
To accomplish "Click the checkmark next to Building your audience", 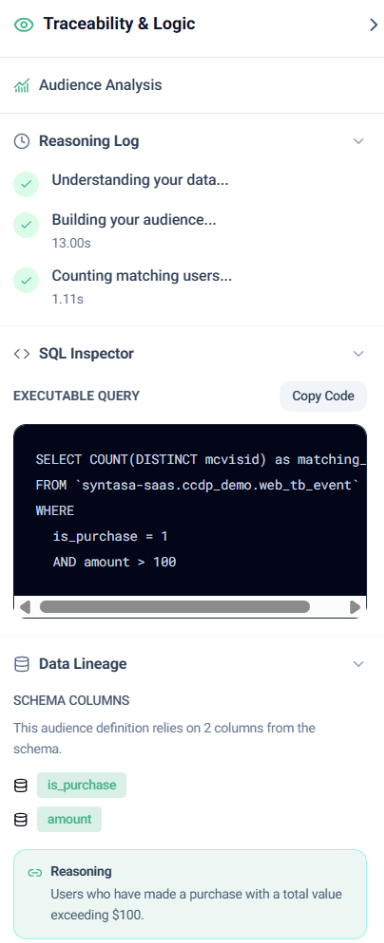I will (26, 225).
